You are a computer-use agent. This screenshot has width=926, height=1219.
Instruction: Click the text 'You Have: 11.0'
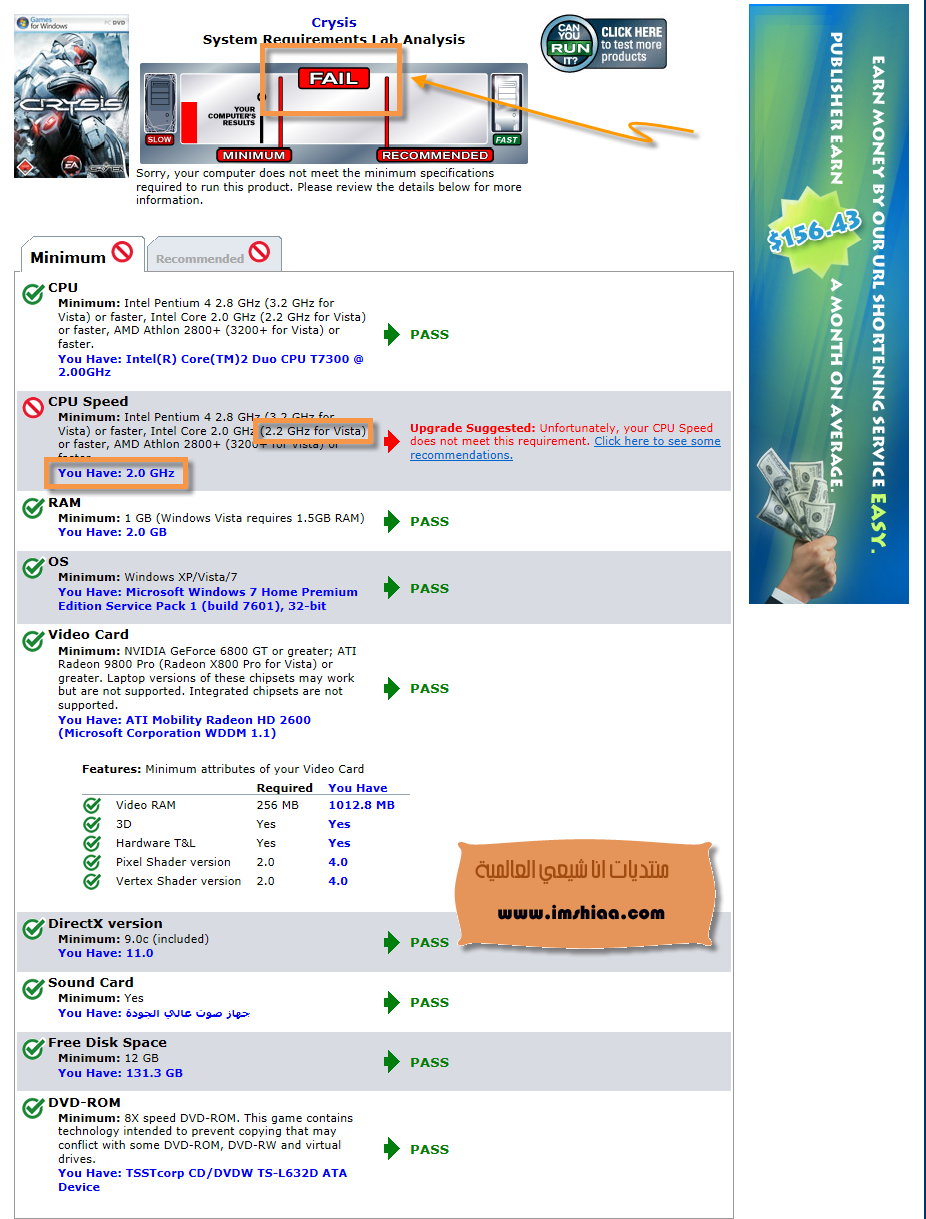[106, 953]
